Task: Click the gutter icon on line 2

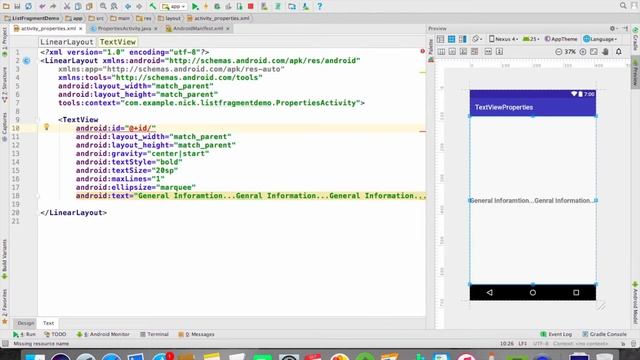Action: click(27, 61)
